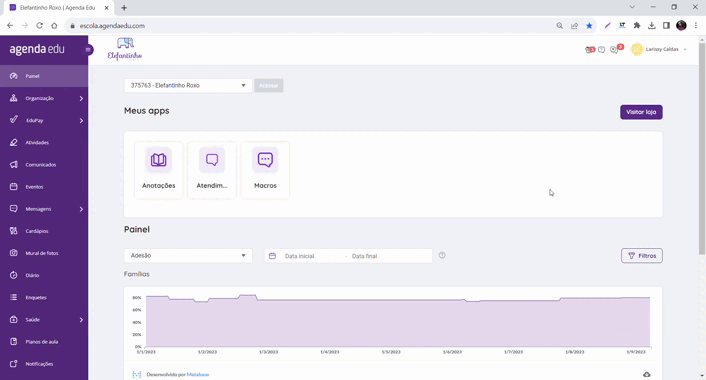
Task: Select the Elefantinho Roxo browser tab
Action: click(x=58, y=8)
